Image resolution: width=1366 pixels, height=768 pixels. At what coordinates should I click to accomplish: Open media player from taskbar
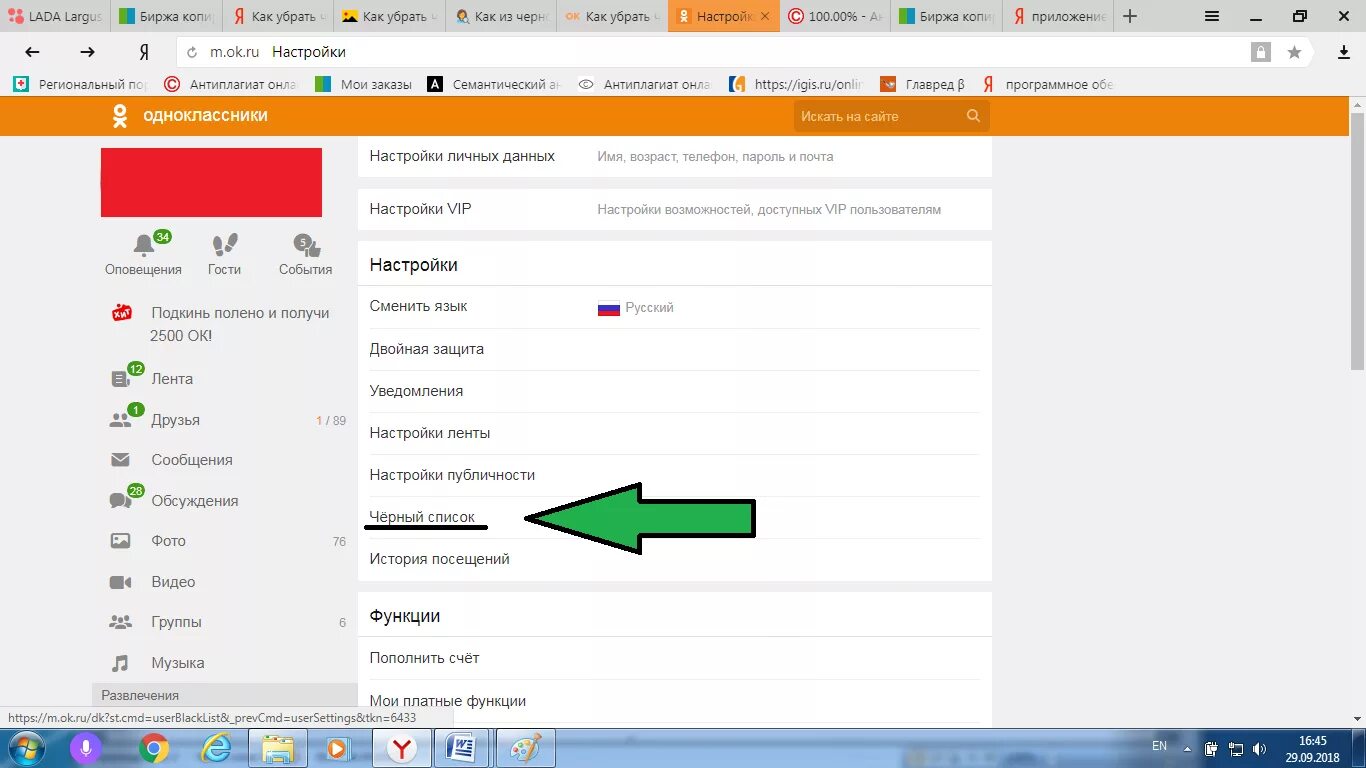[339, 748]
